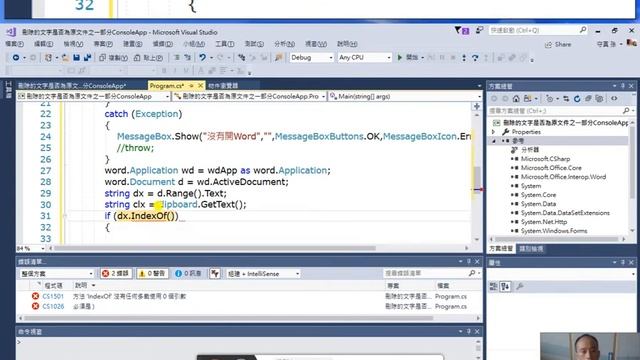Click the user account avatar icon
Image resolution: width=640 pixels, height=360 pixels.
tap(631, 43)
